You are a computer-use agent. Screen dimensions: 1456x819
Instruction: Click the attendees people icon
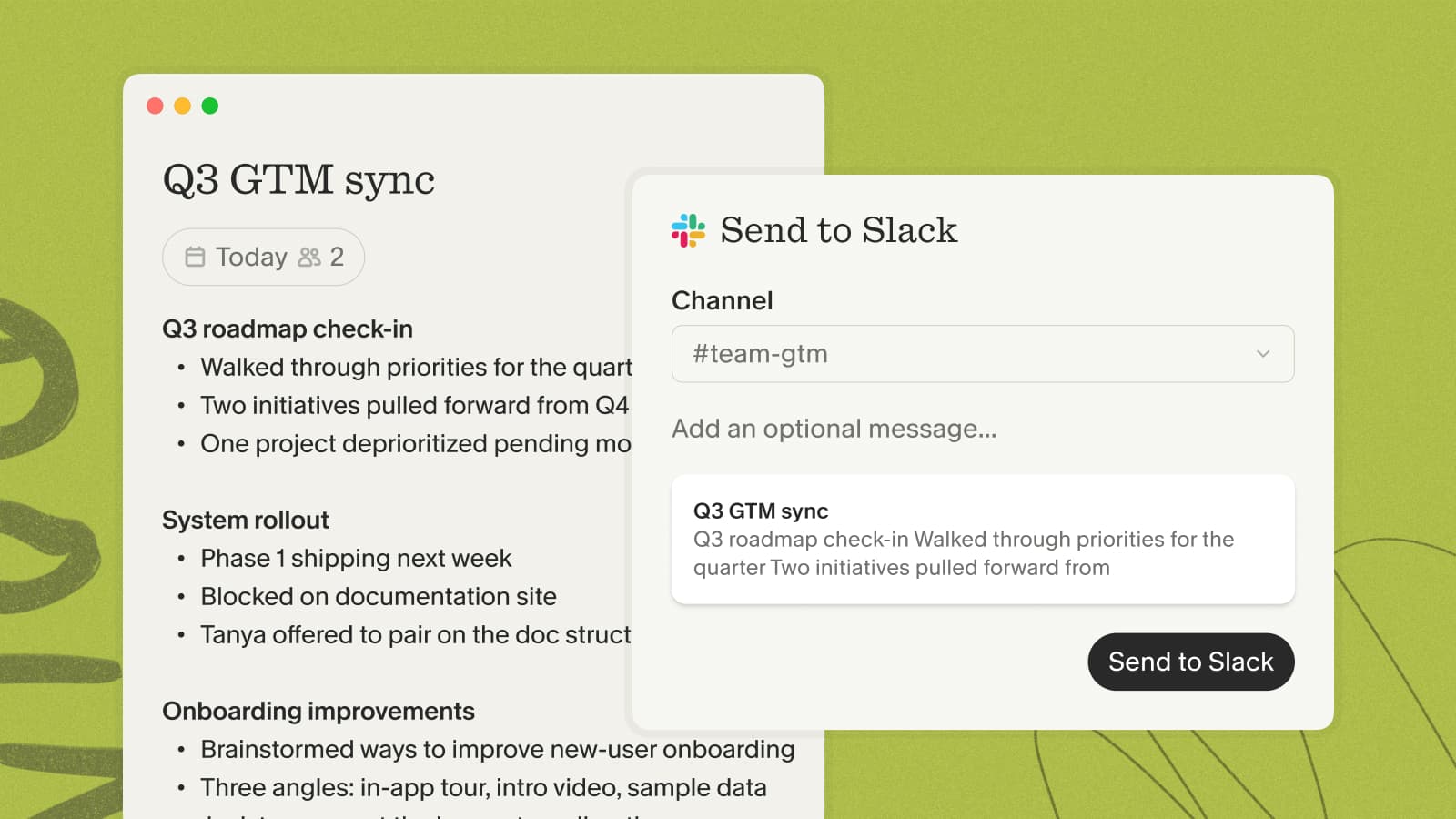309,258
